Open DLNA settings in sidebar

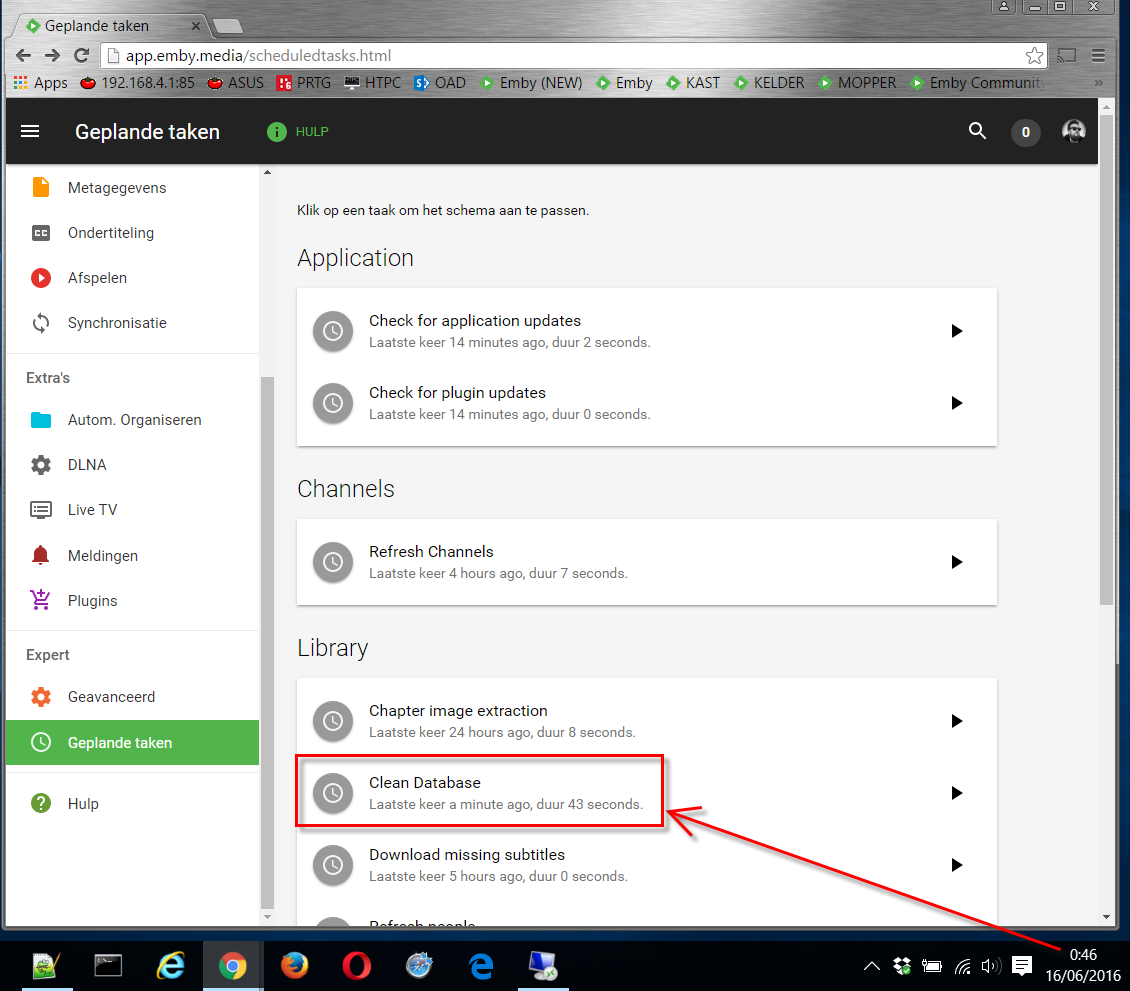133,465
